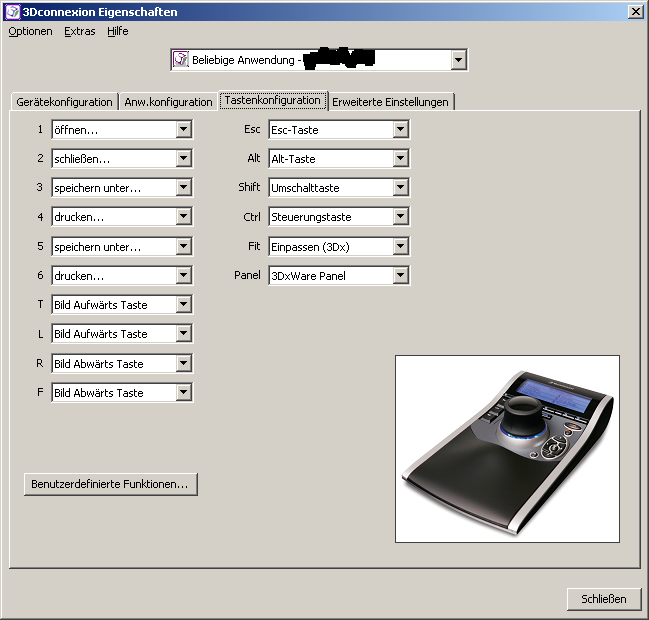Click the 'Steuerungstaste' field value

(311, 217)
